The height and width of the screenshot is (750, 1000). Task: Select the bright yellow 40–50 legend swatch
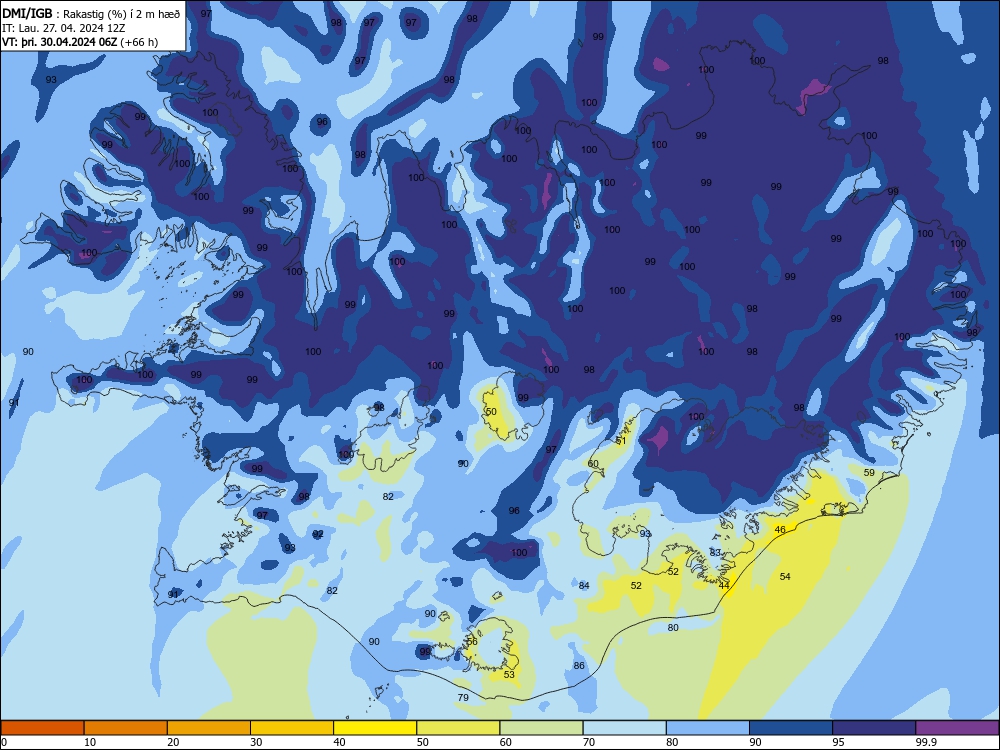pyautogui.click(x=375, y=728)
